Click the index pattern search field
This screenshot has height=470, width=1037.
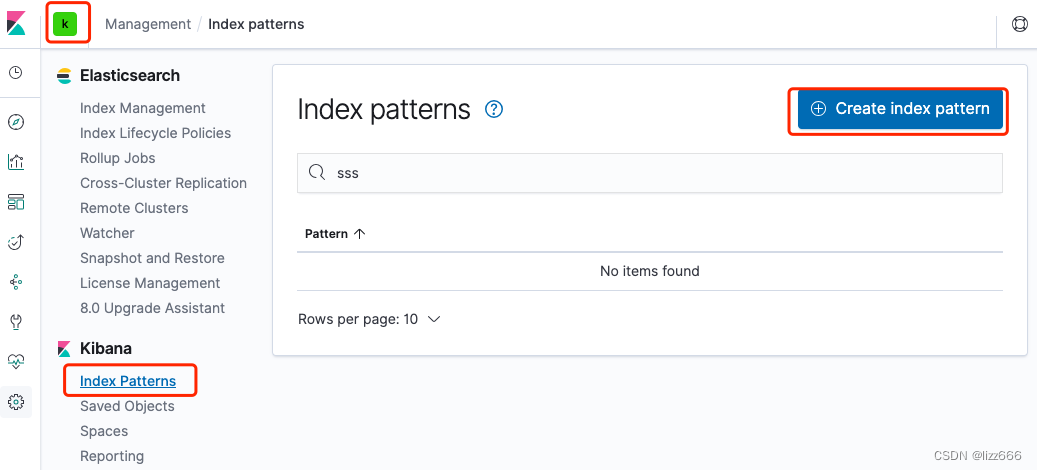649,173
